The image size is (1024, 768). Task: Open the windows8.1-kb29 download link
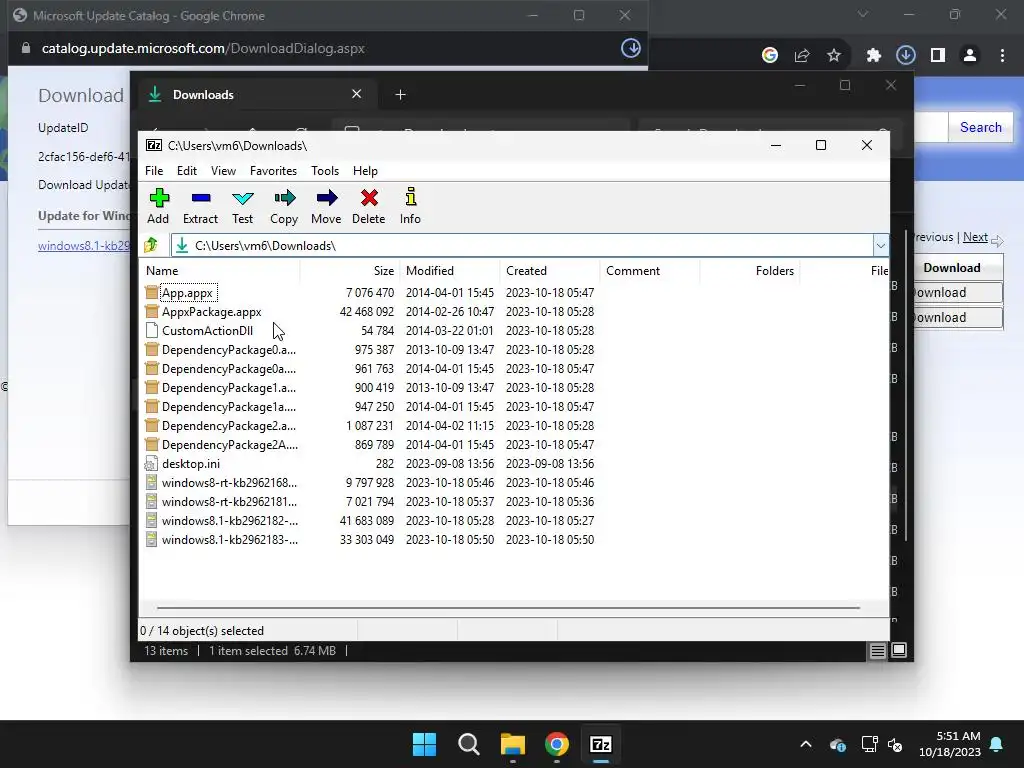[84, 246]
